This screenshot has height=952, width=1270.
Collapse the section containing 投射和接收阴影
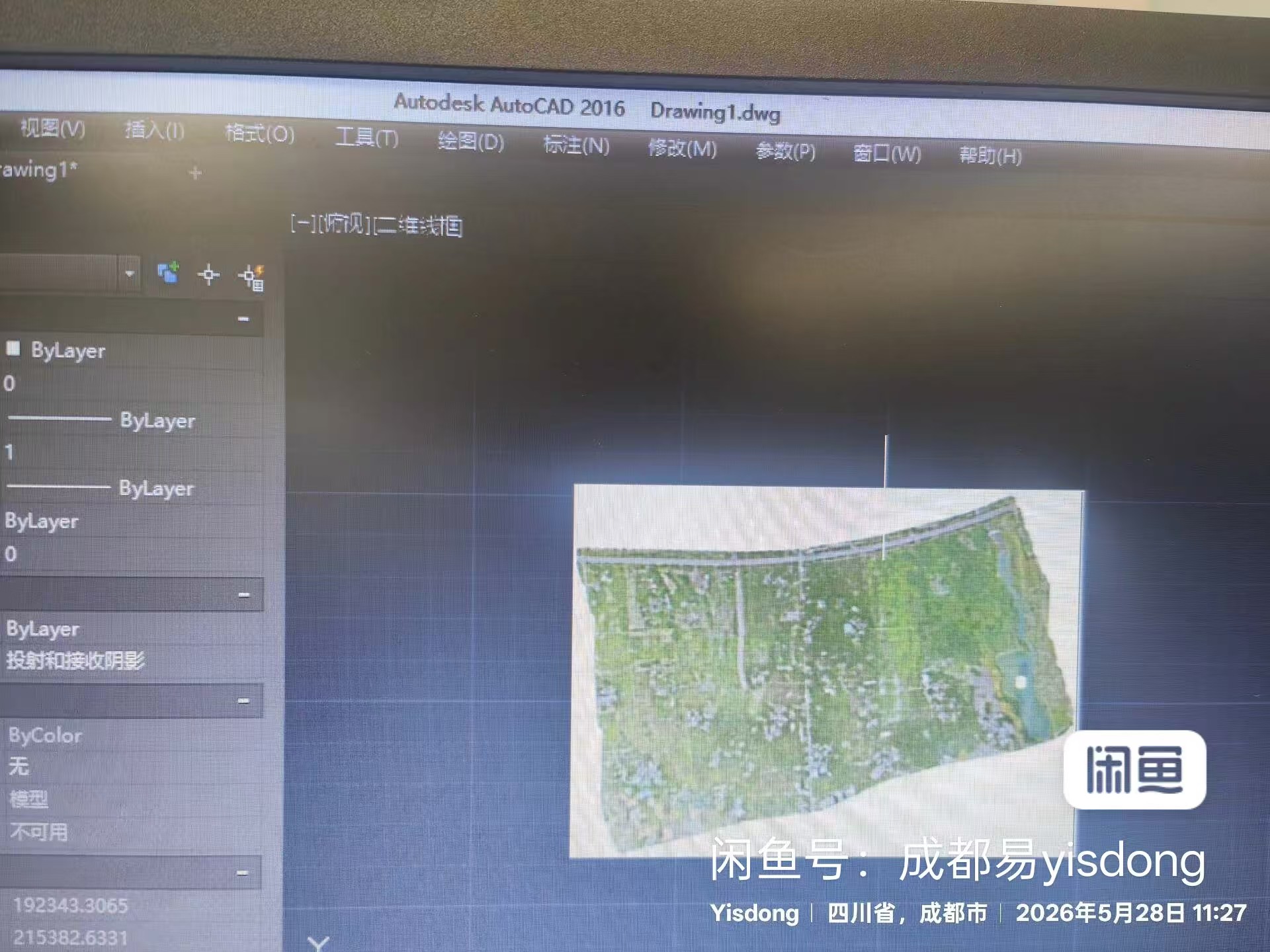point(243,595)
